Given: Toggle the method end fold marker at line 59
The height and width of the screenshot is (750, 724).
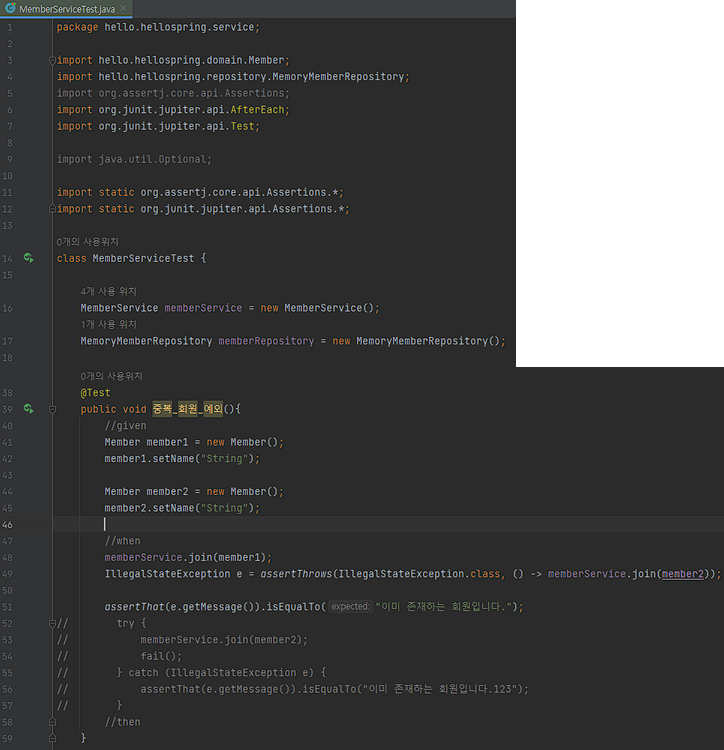Looking at the screenshot, I should (52, 738).
